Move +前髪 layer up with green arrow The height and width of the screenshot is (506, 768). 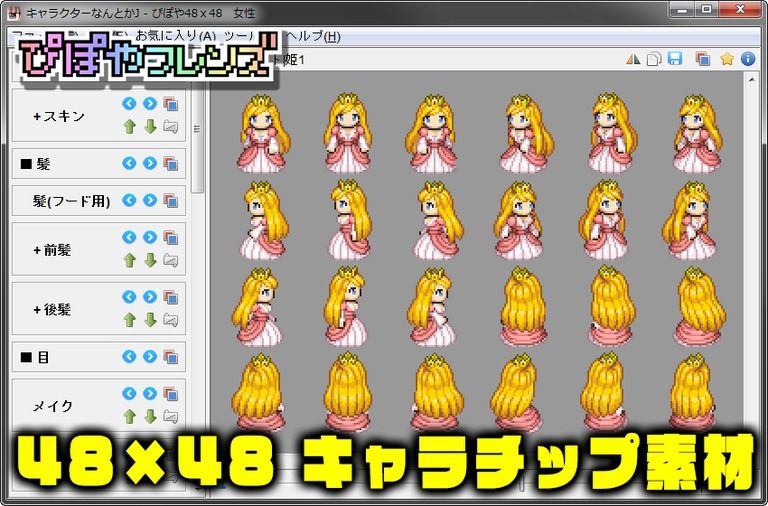tap(129, 260)
